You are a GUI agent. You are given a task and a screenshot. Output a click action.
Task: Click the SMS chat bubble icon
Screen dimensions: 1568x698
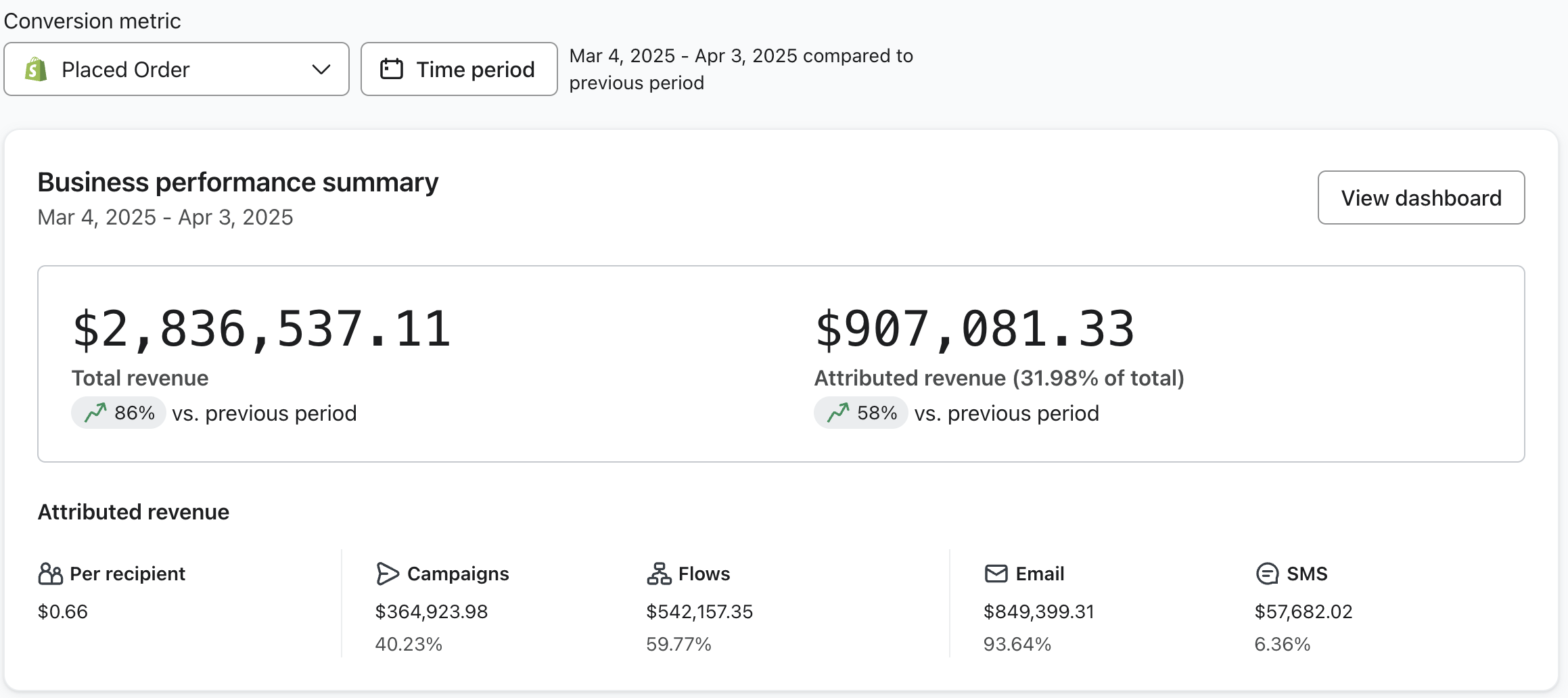coord(1267,574)
